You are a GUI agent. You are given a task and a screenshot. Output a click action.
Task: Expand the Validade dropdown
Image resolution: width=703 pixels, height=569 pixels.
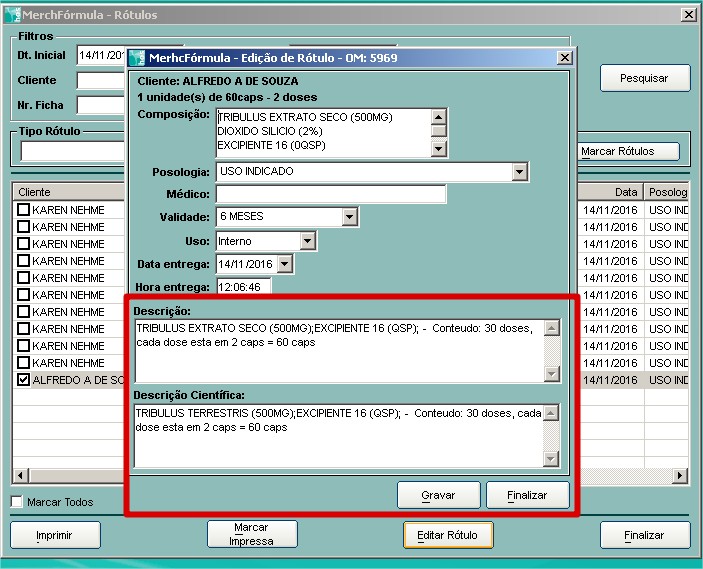point(348,217)
